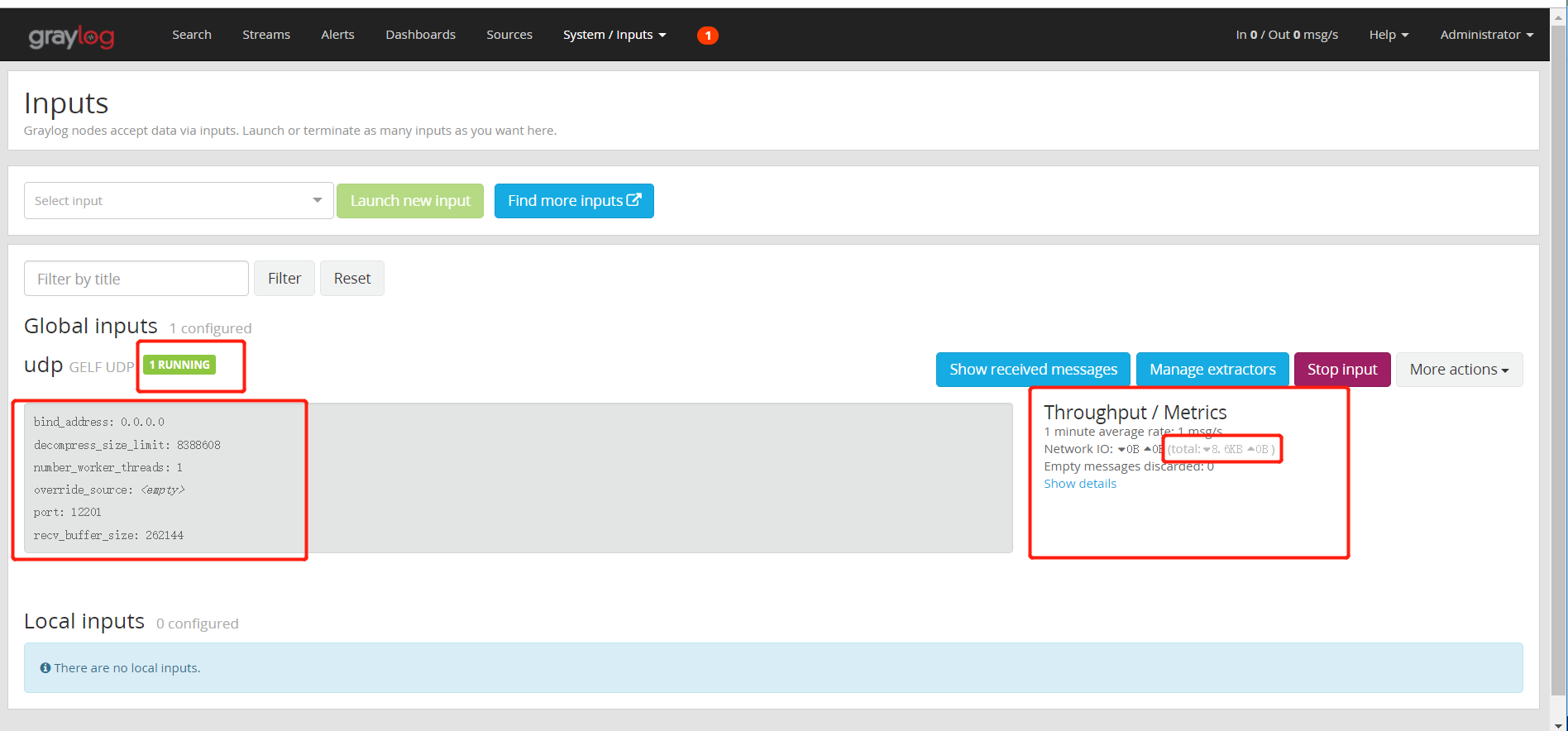Navigate to Dashboards
1568x731 pixels.
point(420,35)
